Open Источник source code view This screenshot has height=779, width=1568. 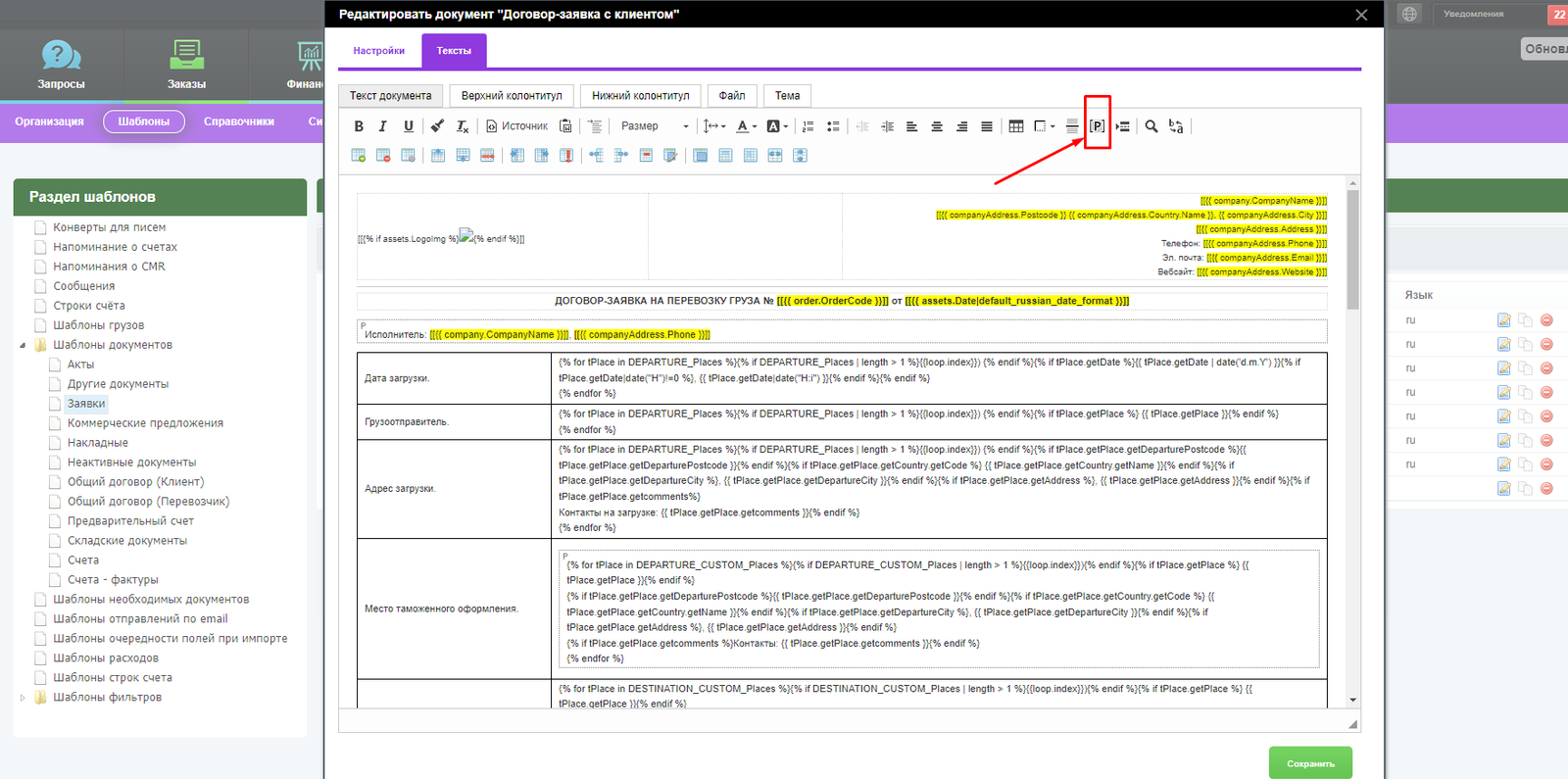pyautogui.click(x=516, y=126)
